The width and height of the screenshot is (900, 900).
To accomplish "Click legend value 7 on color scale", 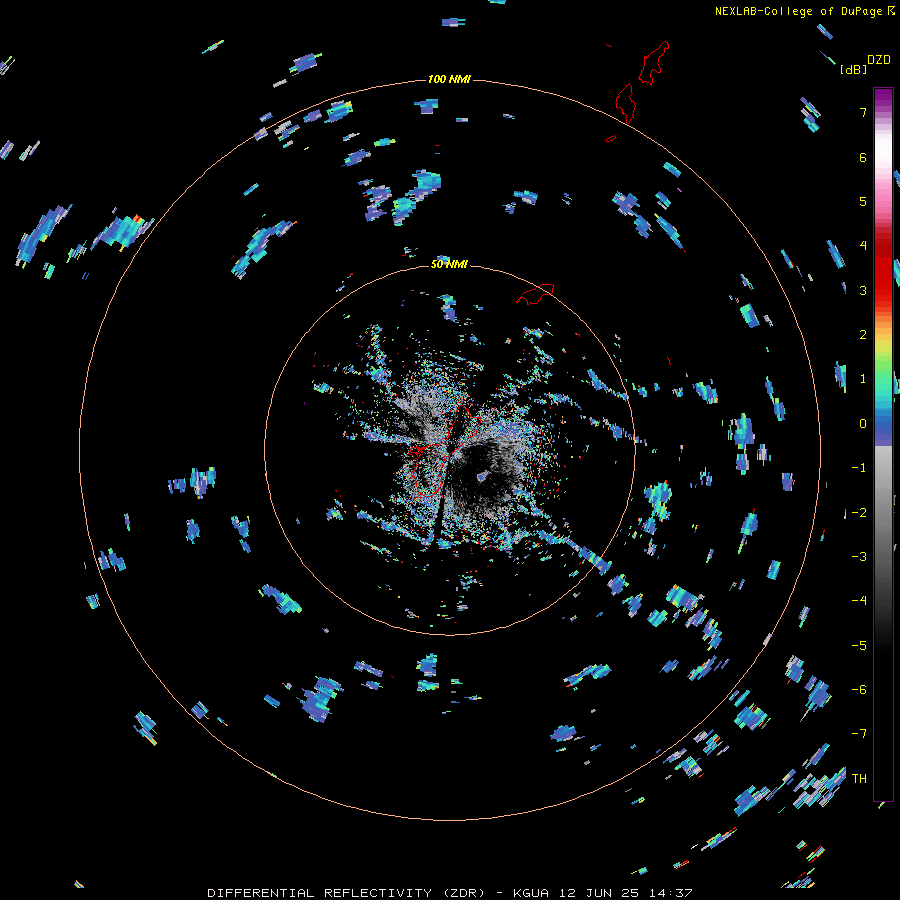I will click(863, 112).
